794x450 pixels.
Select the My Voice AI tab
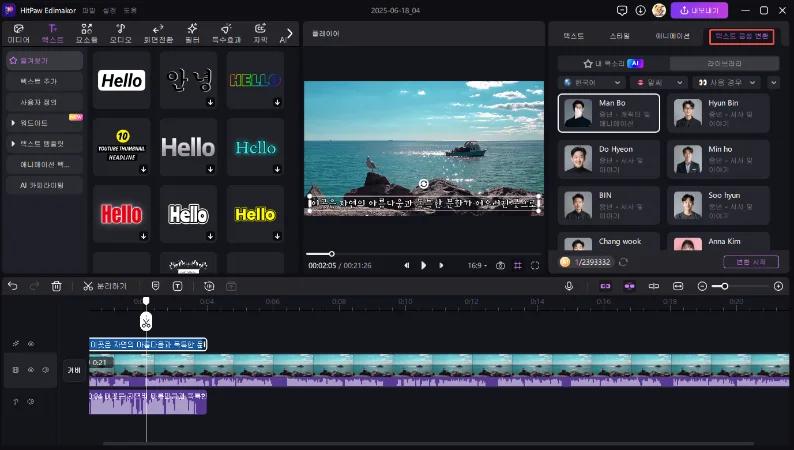(x=613, y=63)
